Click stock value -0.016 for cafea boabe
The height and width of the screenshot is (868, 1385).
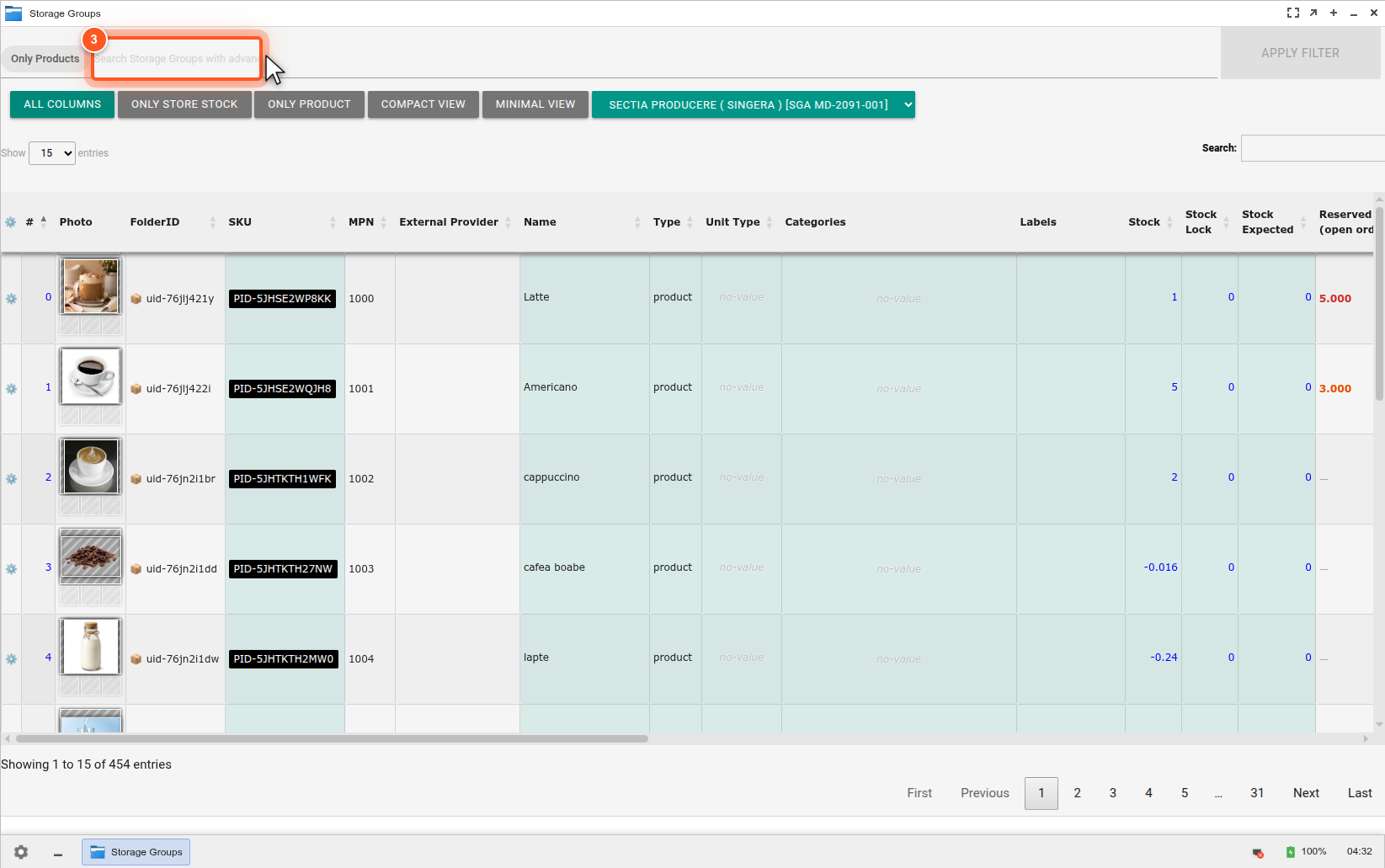click(x=1160, y=567)
